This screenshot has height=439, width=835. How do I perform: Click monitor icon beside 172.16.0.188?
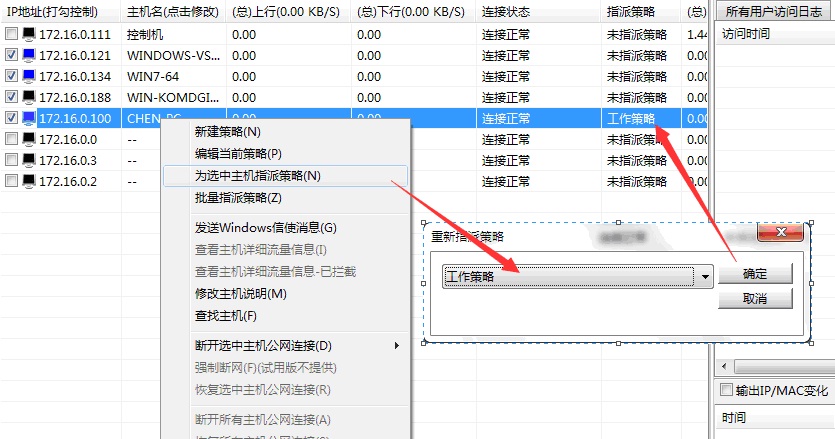tap(28, 97)
